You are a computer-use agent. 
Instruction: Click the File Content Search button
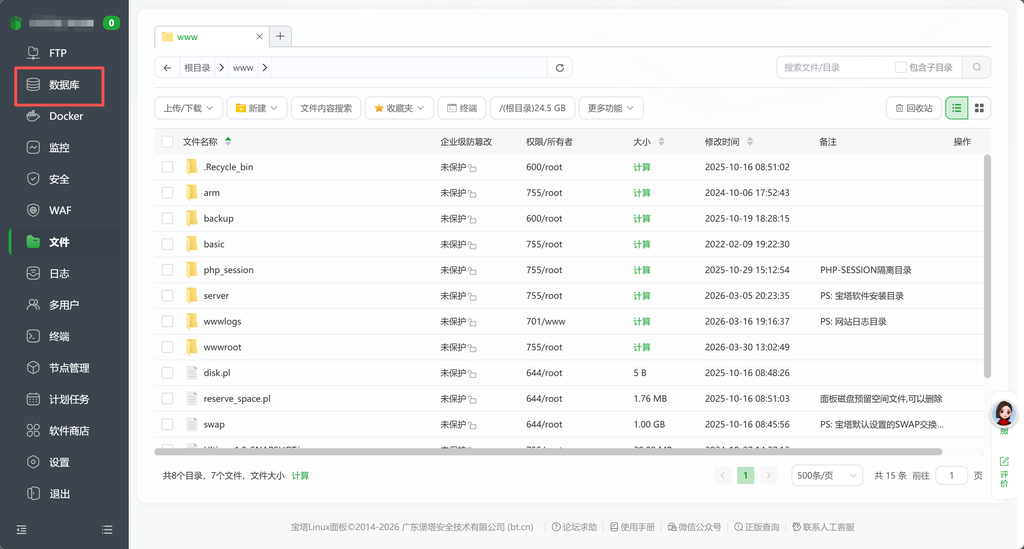(326, 108)
